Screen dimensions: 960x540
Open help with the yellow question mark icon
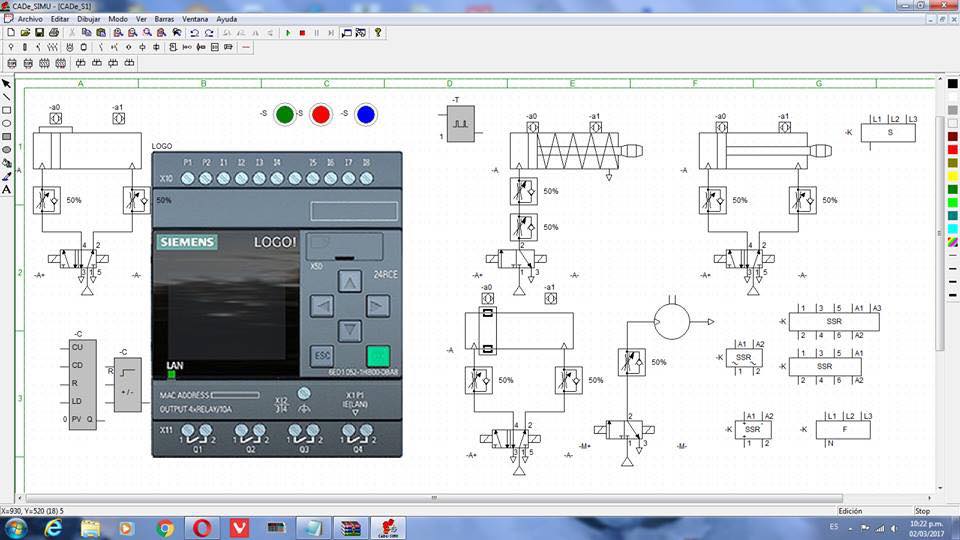(x=378, y=32)
